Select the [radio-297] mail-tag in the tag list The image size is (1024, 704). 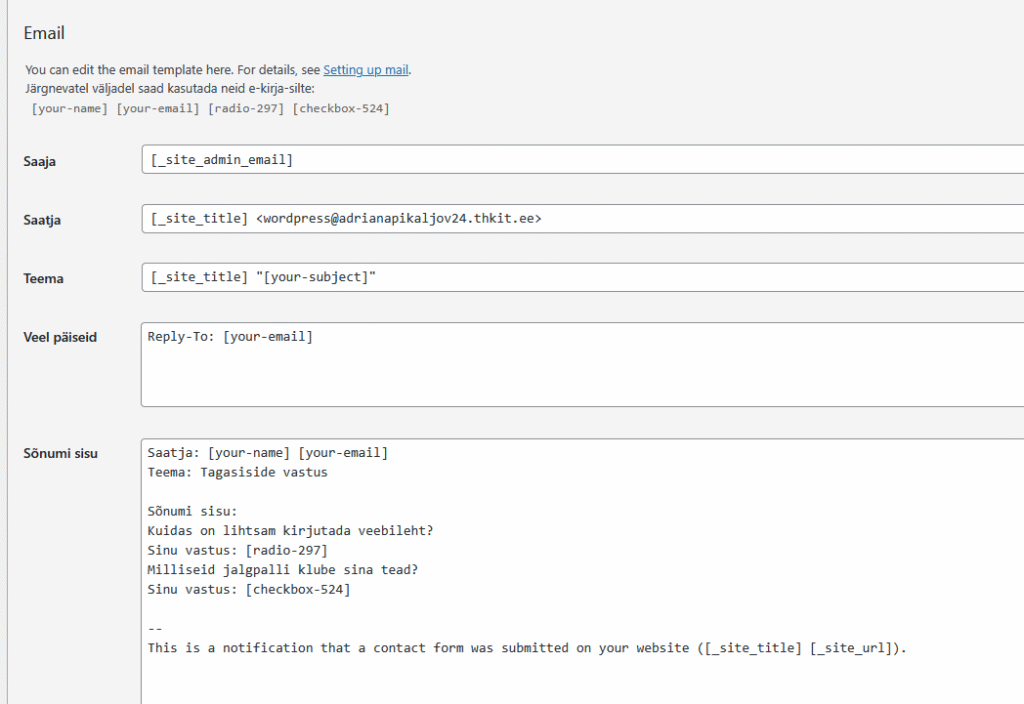pos(246,108)
